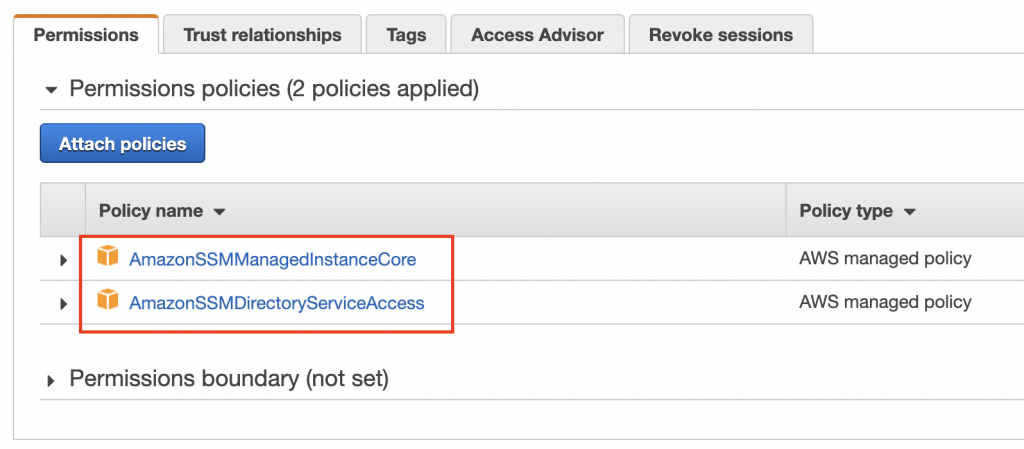Sort by Policy name column arrow

(x=219, y=212)
